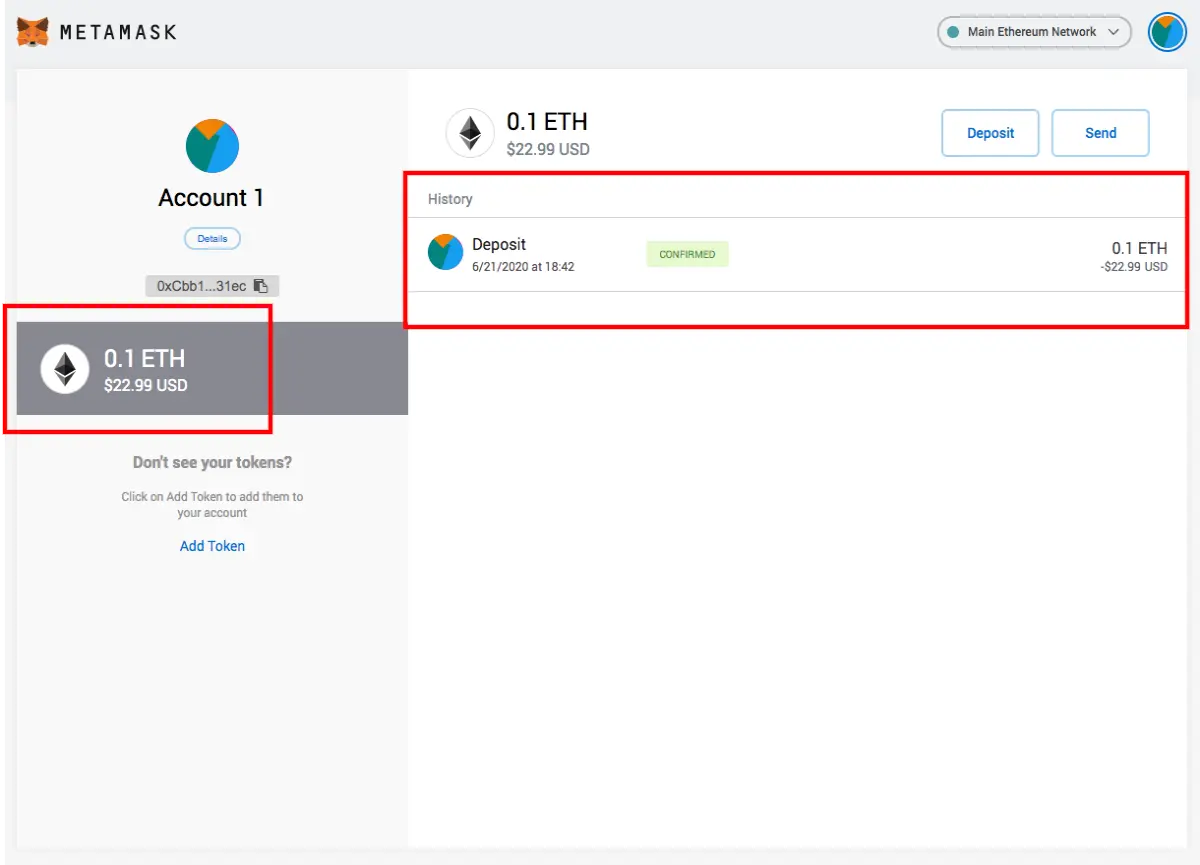Screen dimensions: 1200x865
Task: Open account Details button
Action: tap(212, 239)
